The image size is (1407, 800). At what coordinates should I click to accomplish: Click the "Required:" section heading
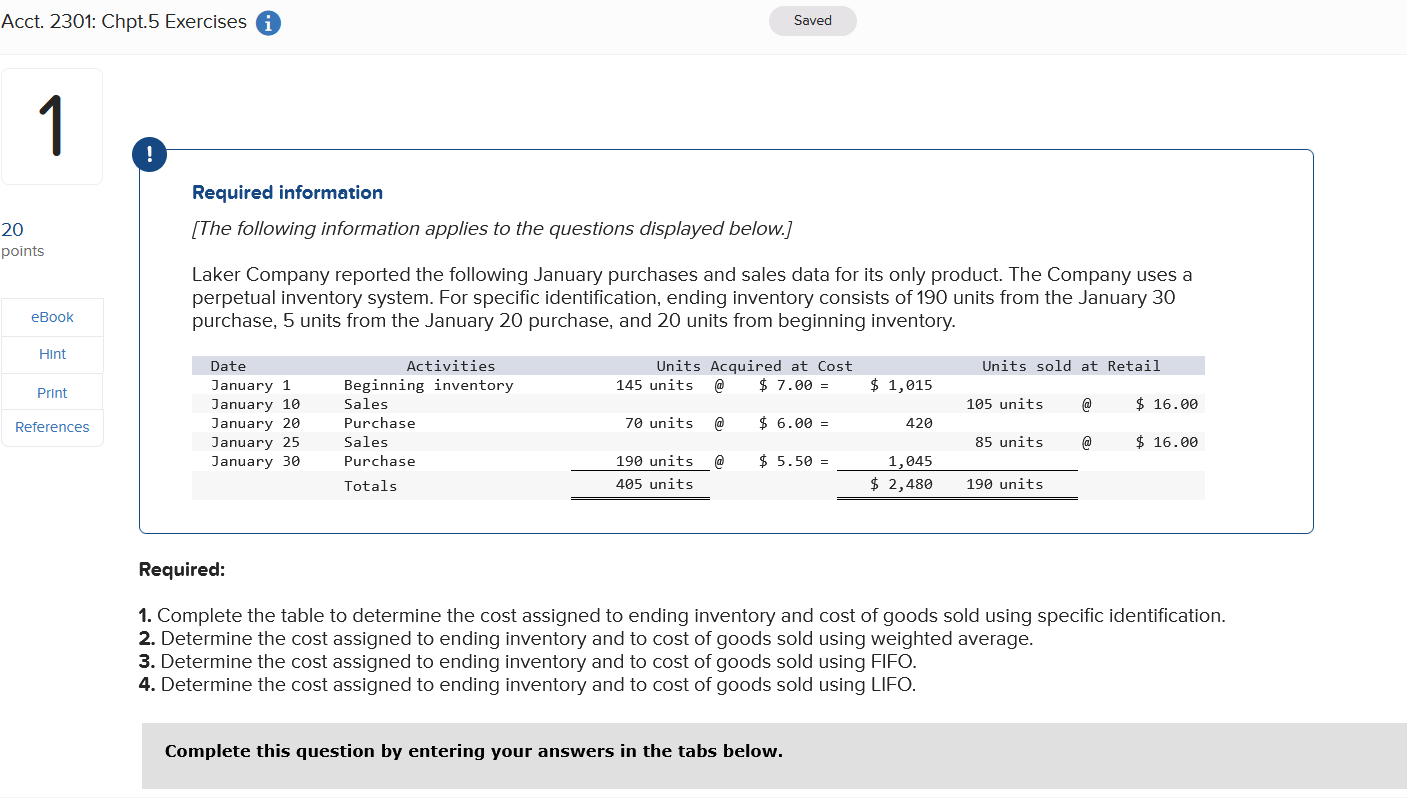(181, 568)
